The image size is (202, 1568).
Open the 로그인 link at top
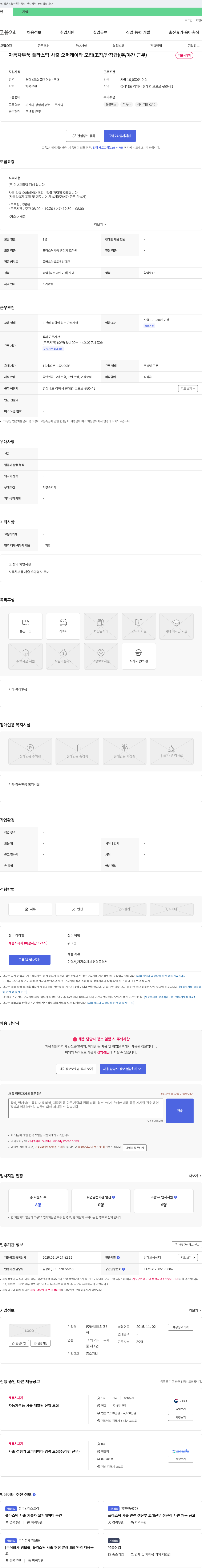coord(189,20)
